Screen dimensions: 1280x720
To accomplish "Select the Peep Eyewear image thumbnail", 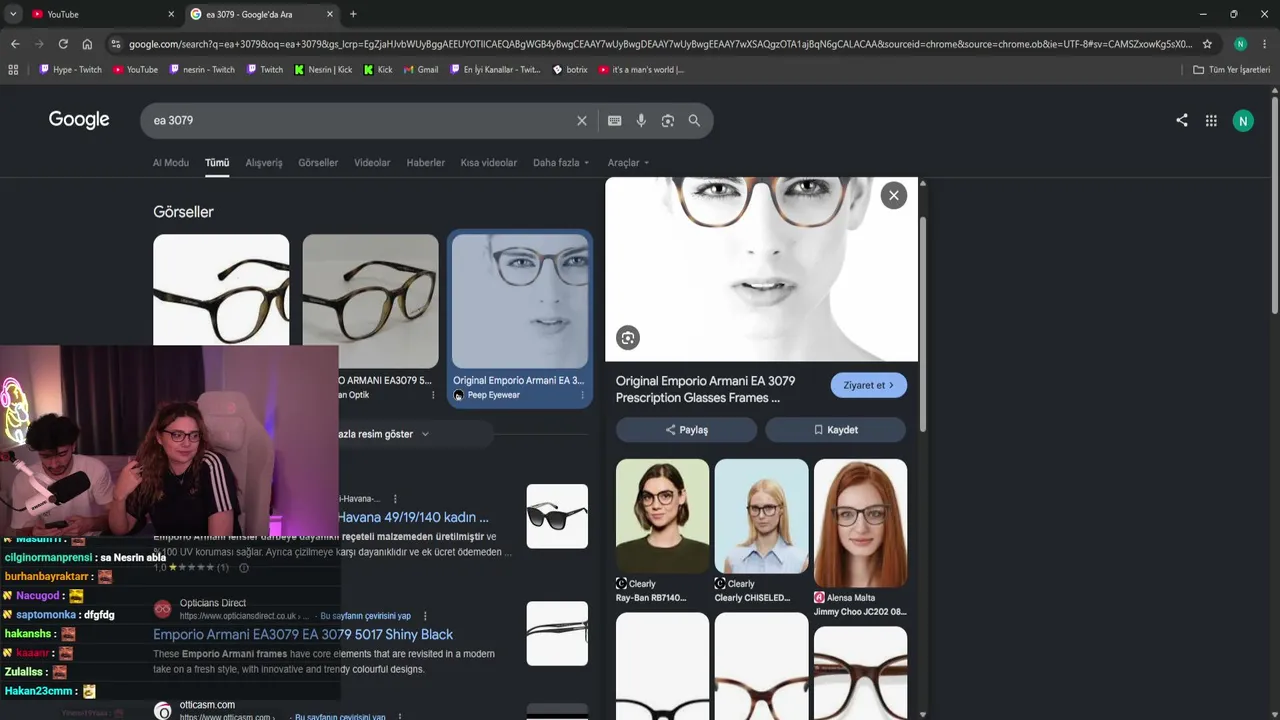I will click(x=520, y=301).
